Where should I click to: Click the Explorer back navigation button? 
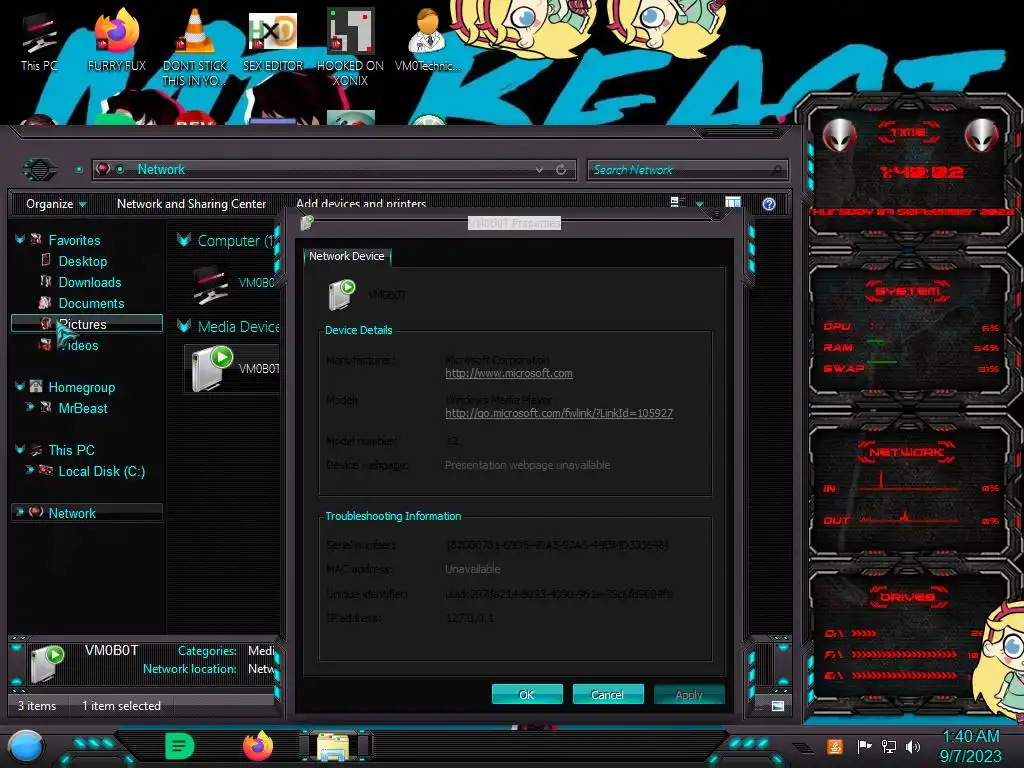click(x=40, y=170)
